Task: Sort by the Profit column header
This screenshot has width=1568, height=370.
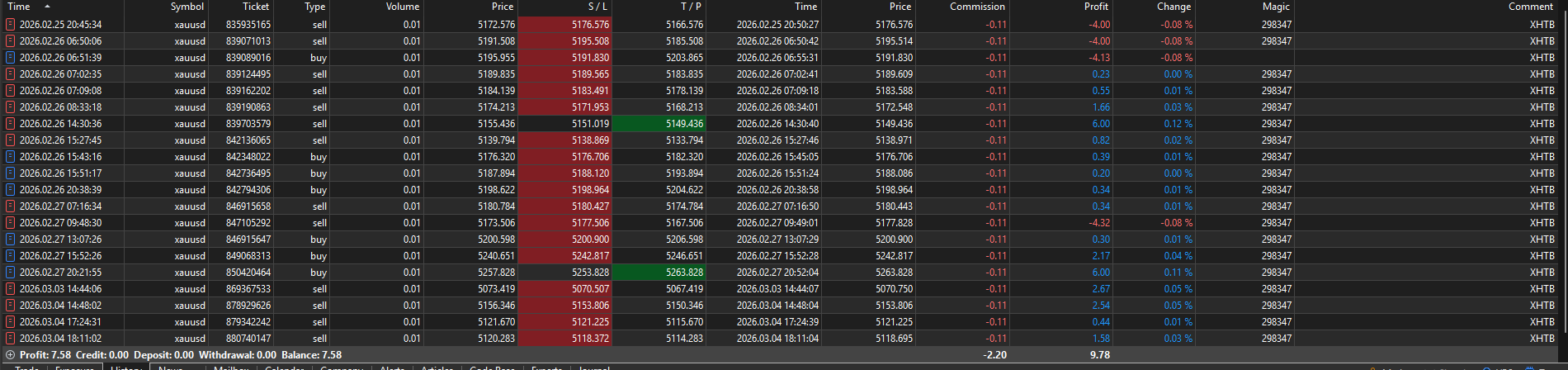Action: point(1096,7)
